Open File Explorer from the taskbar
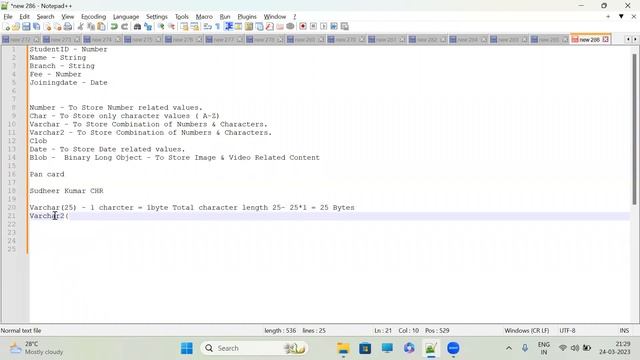Screen dimensions: 640x360 [x=343, y=348]
